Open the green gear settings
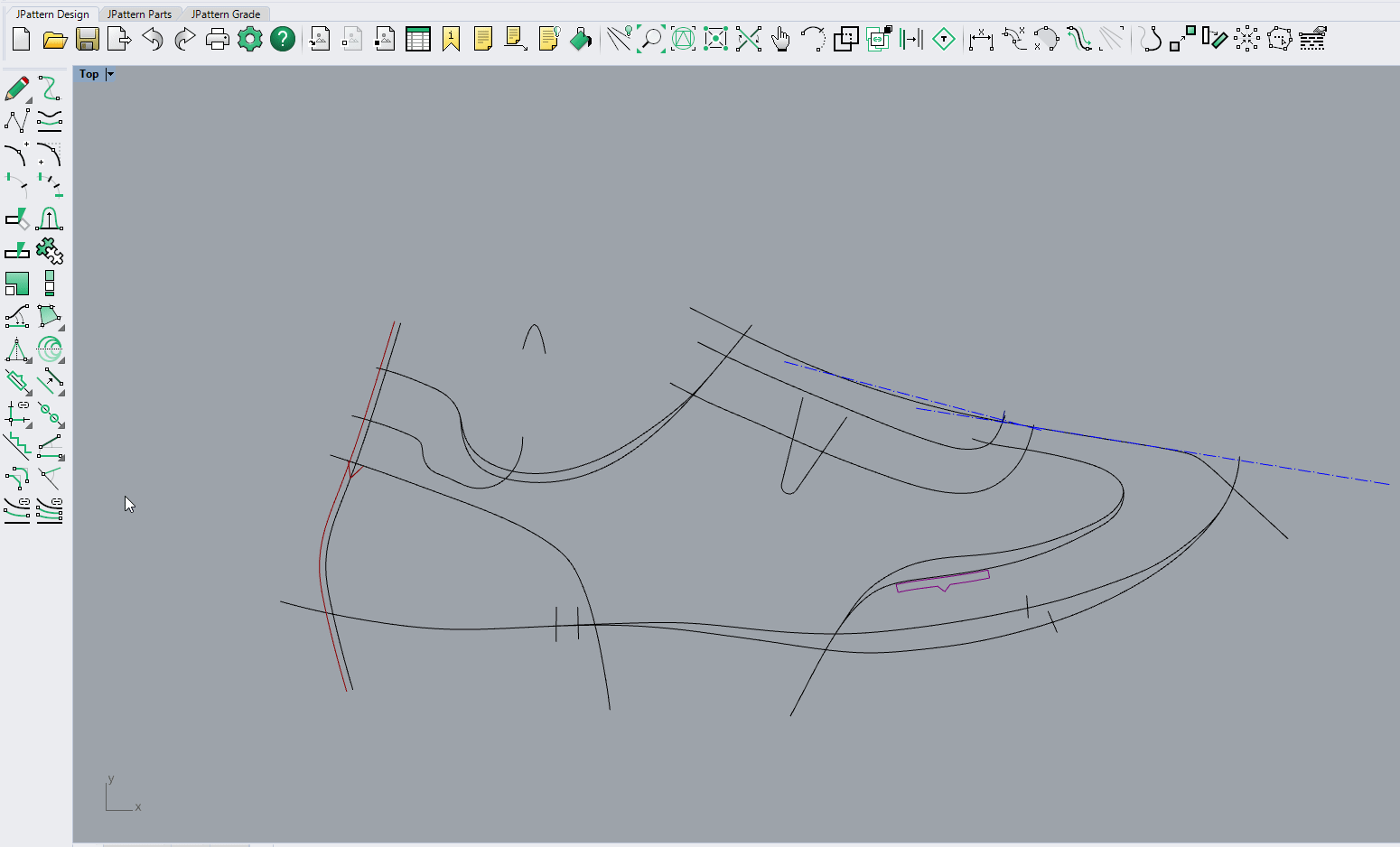 [249, 39]
